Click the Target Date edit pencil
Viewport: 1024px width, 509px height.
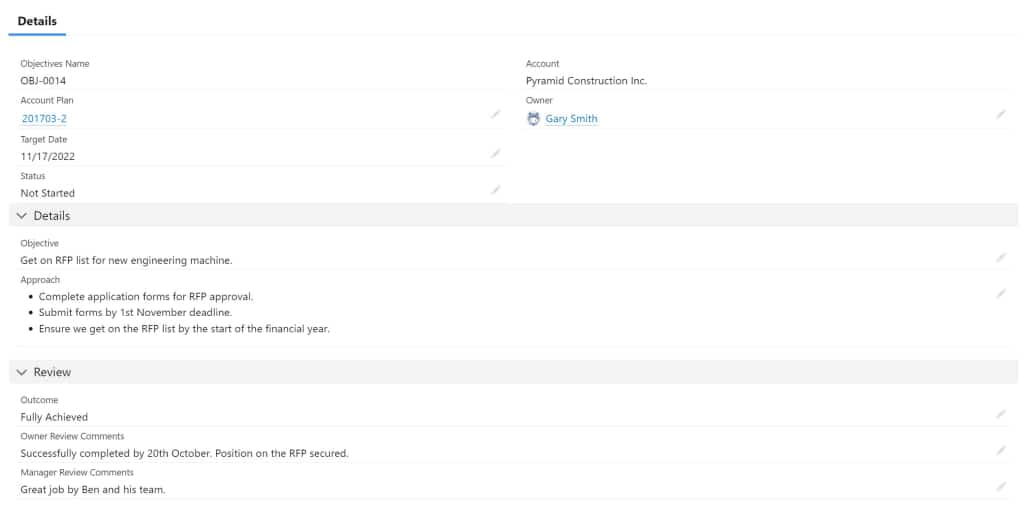click(x=495, y=153)
